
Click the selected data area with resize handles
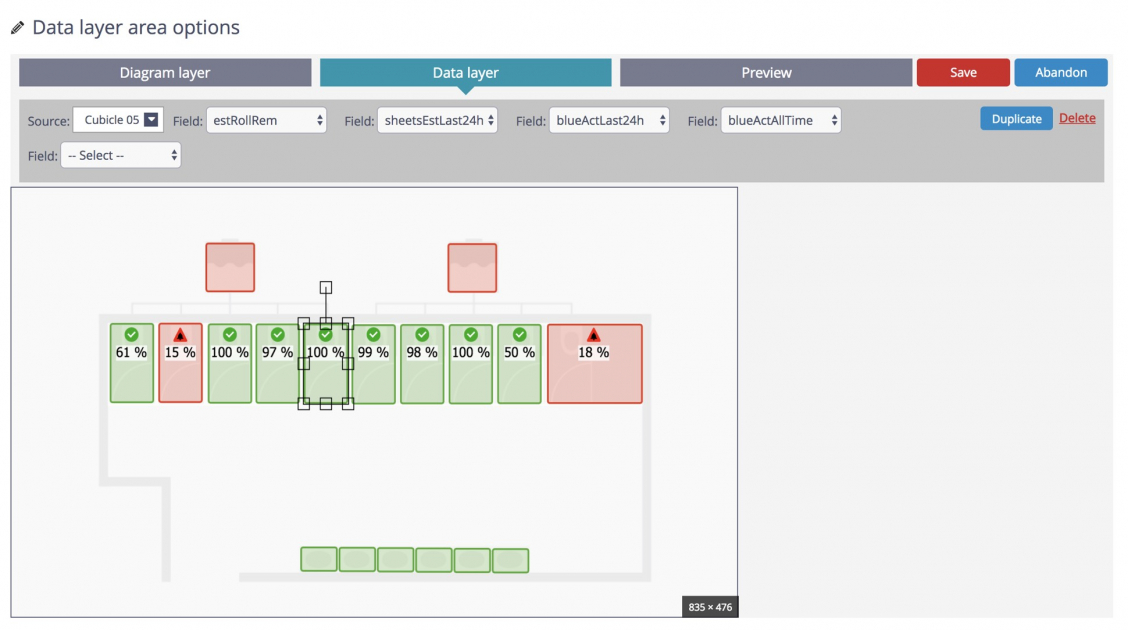325,363
